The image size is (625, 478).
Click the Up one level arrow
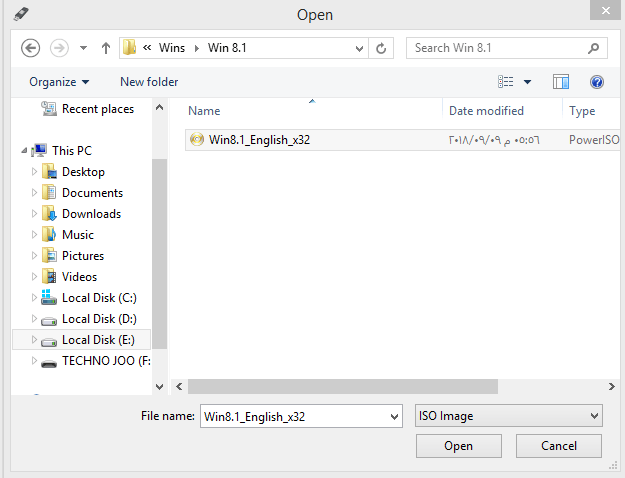point(106,48)
